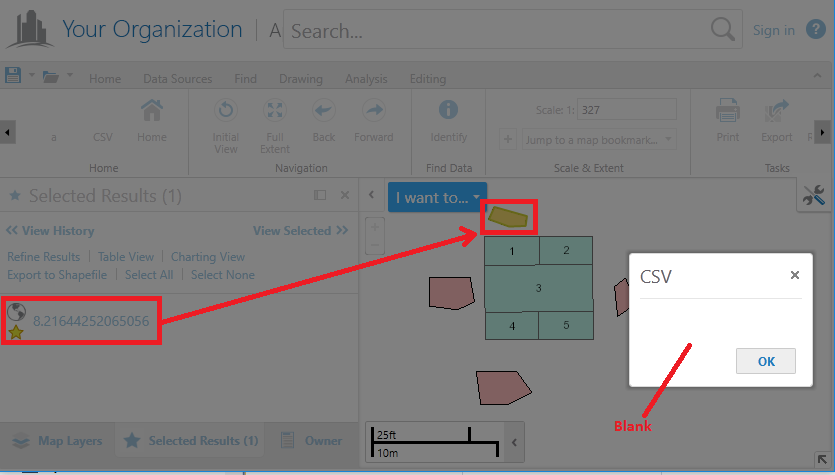Click parcel labeled 5 on map

[x=566, y=325]
